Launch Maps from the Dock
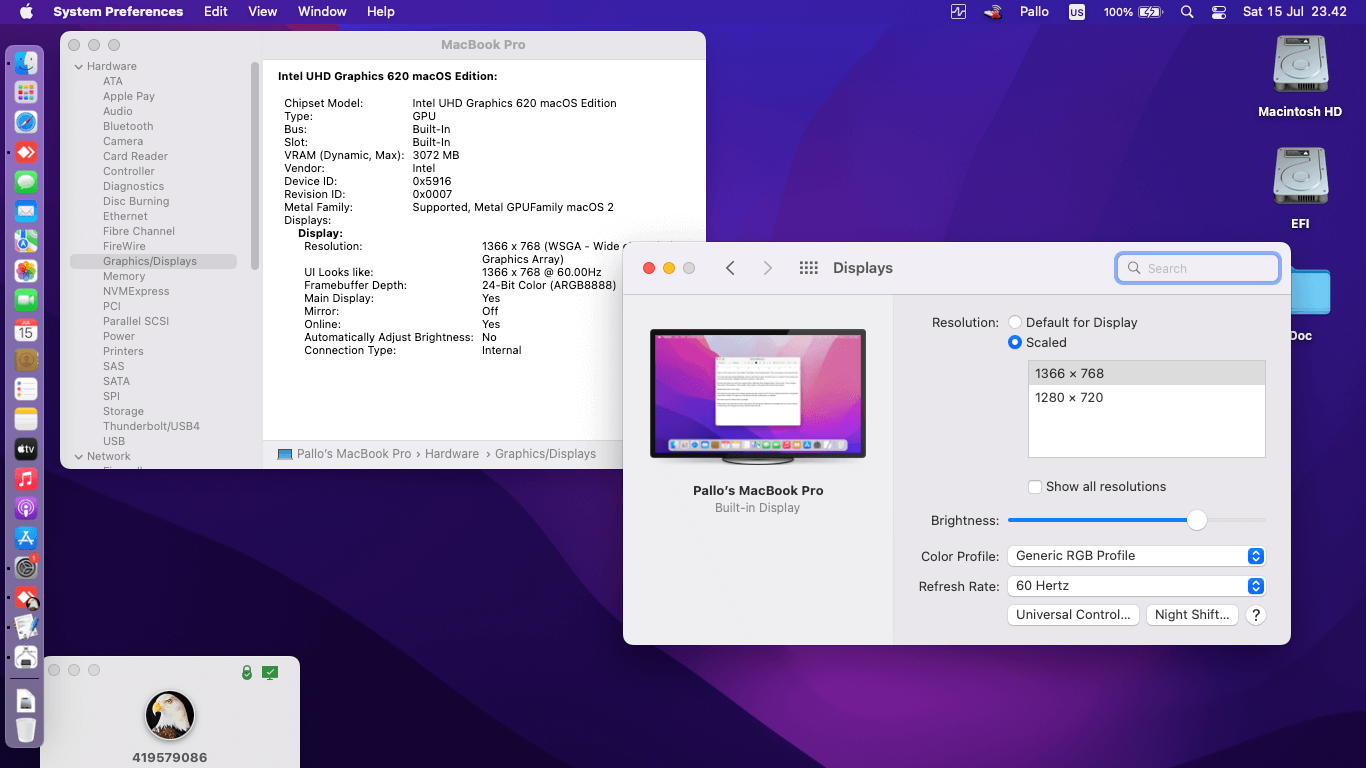Viewport: 1366px width, 768px height. [x=26, y=241]
